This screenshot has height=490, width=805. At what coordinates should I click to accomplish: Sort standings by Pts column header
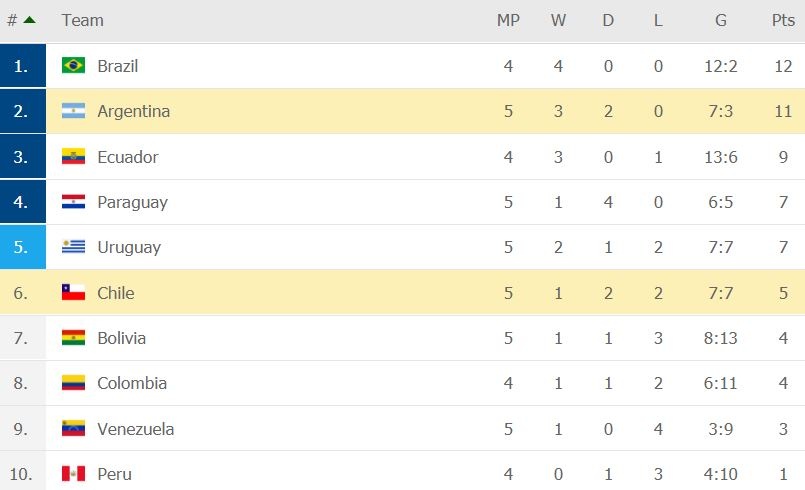point(783,20)
